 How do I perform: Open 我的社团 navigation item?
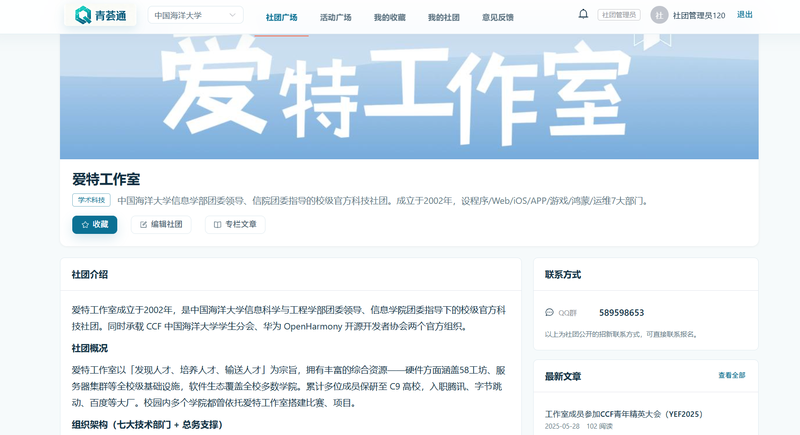click(444, 17)
